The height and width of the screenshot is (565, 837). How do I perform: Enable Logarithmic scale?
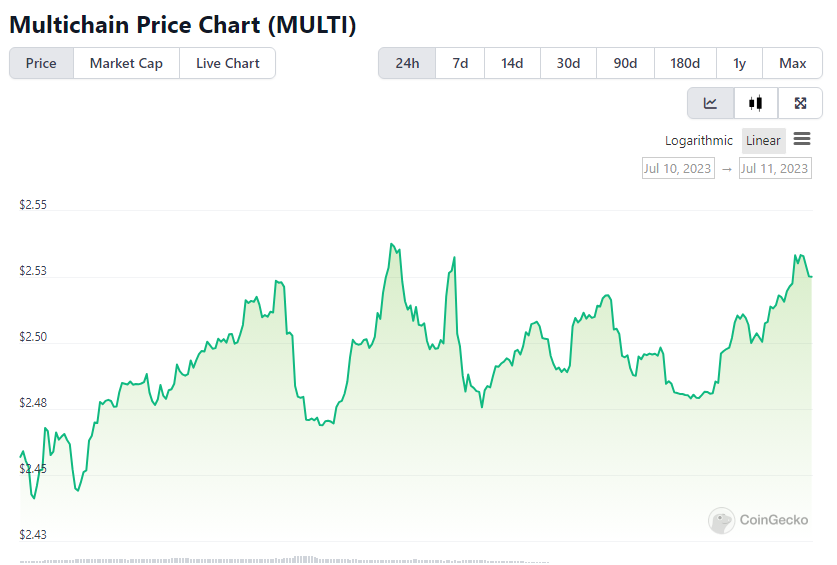tap(699, 140)
